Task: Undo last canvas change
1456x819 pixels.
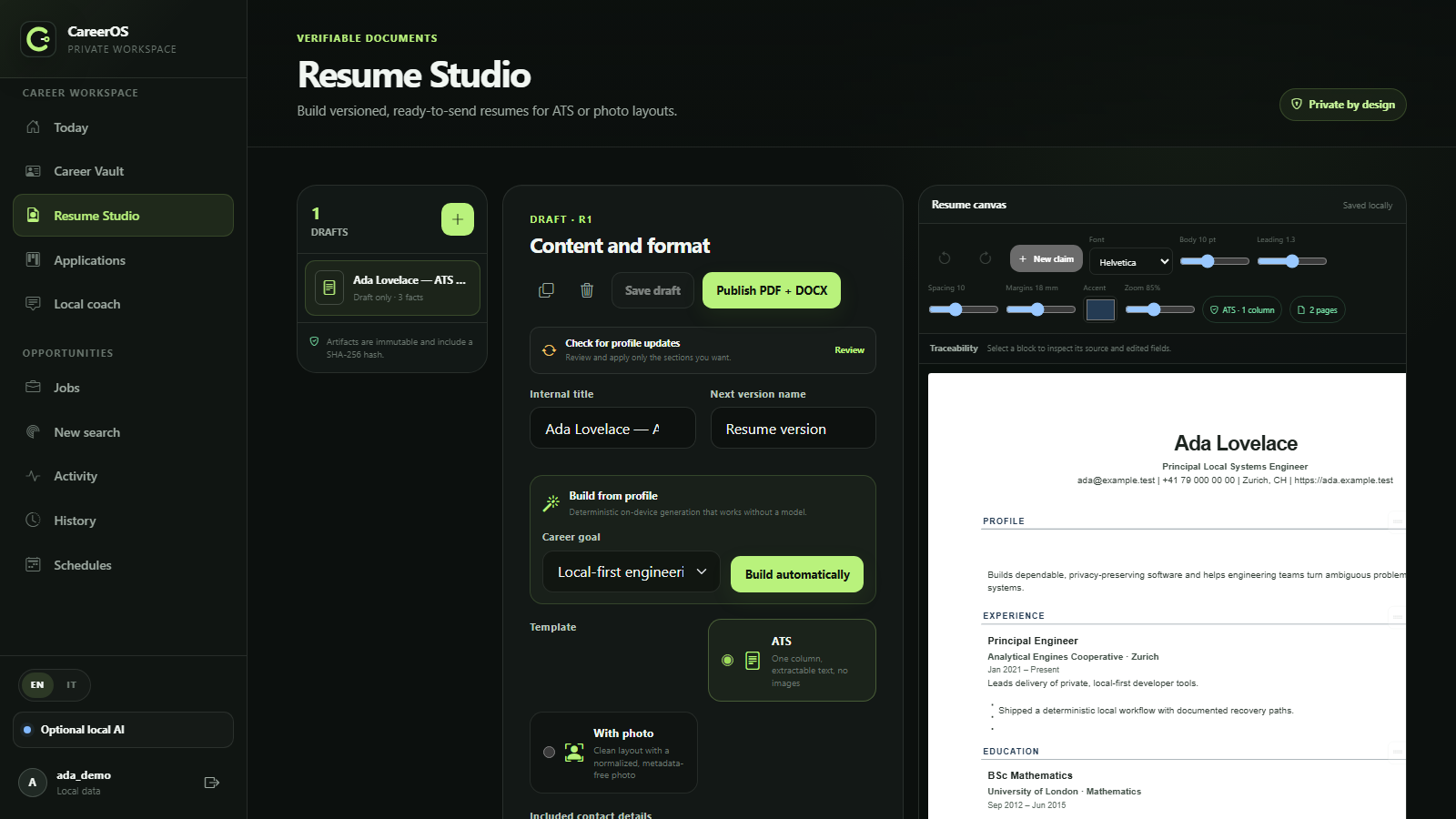Action: point(945,258)
